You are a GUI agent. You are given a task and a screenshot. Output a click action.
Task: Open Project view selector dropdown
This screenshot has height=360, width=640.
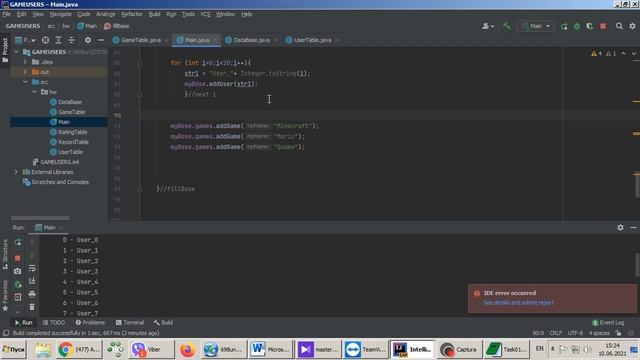point(25,40)
